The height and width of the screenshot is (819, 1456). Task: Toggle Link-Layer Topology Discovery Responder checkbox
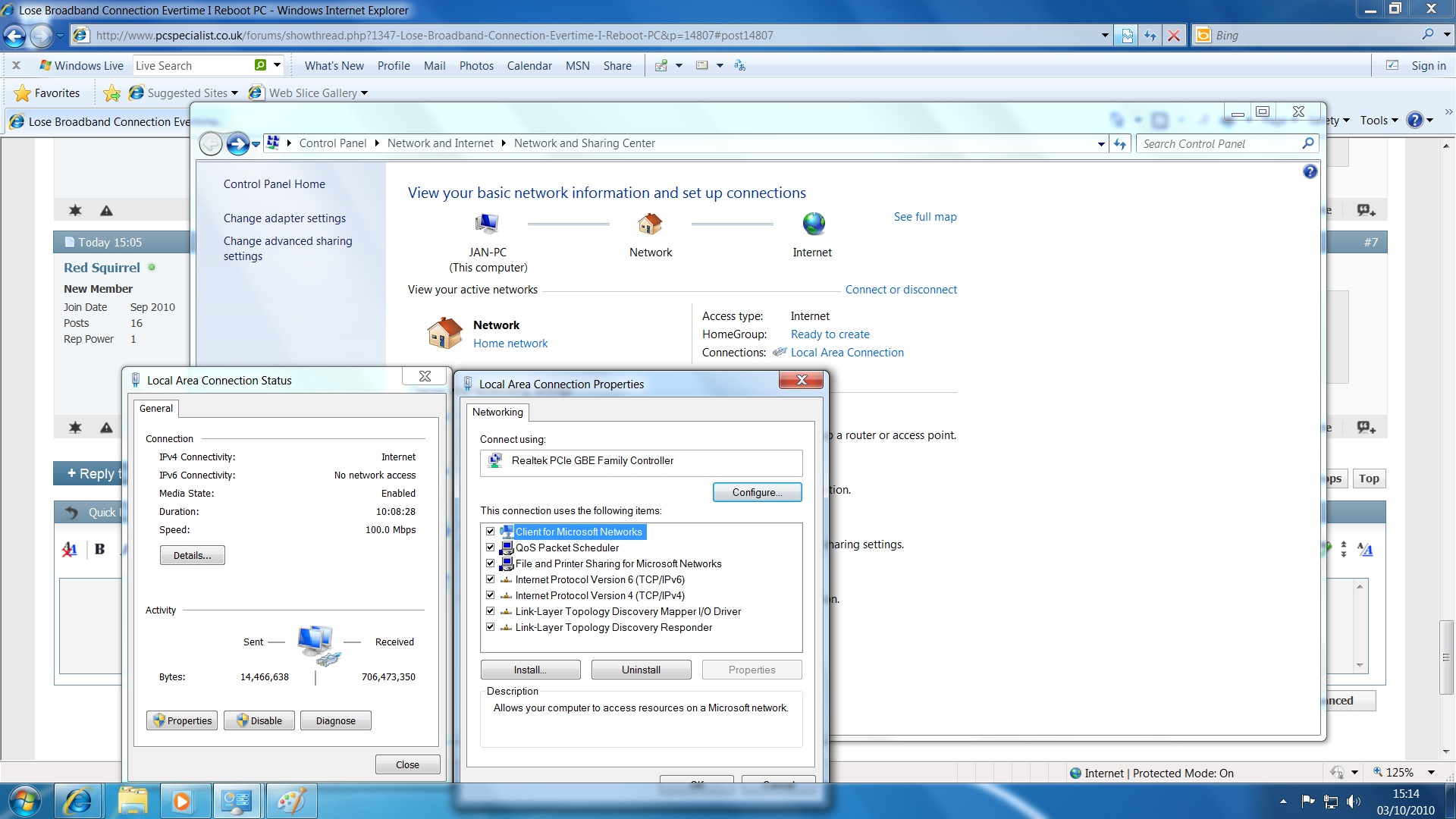pyautogui.click(x=491, y=627)
